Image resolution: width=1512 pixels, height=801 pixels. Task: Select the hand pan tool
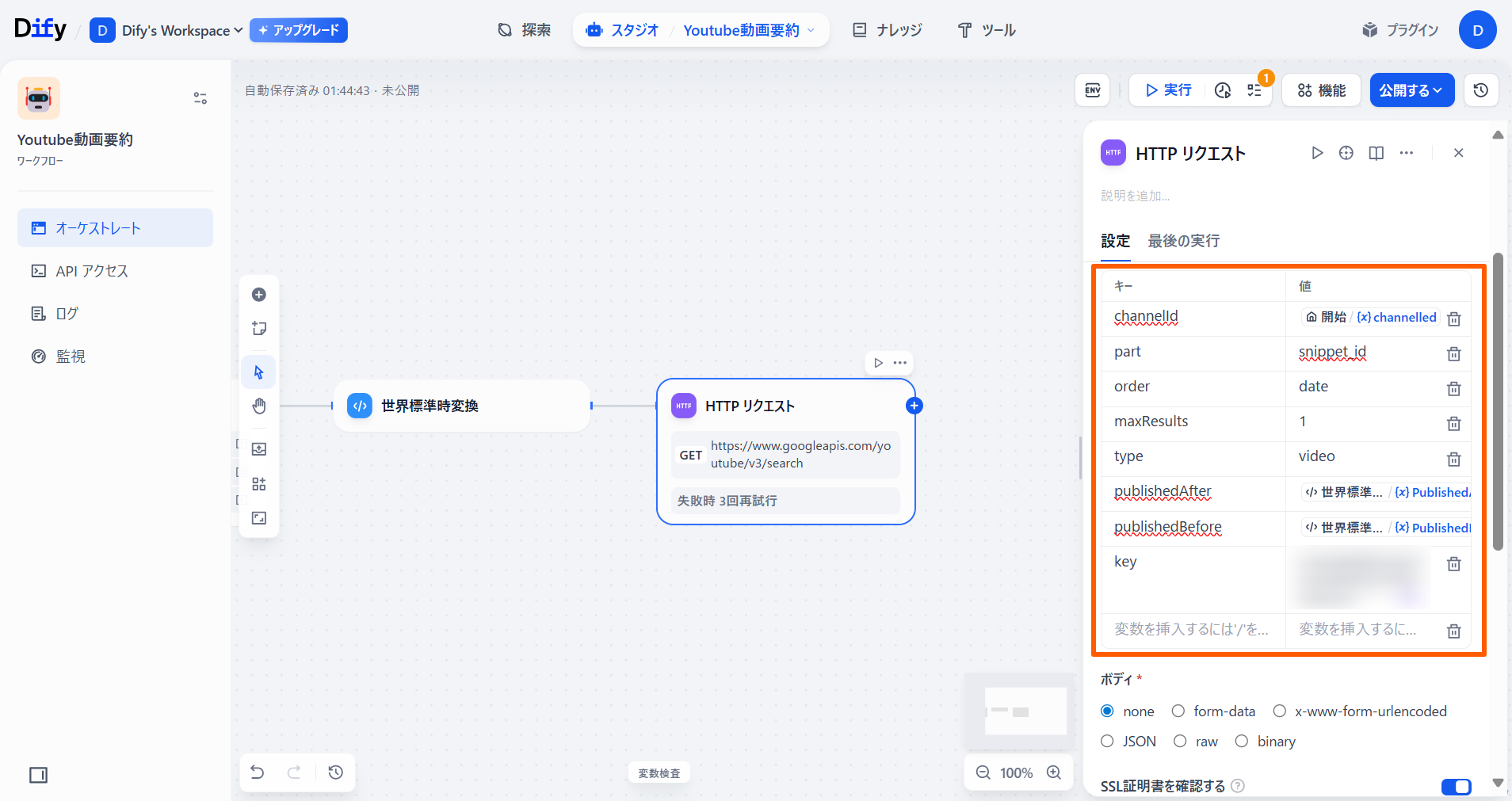tap(259, 406)
